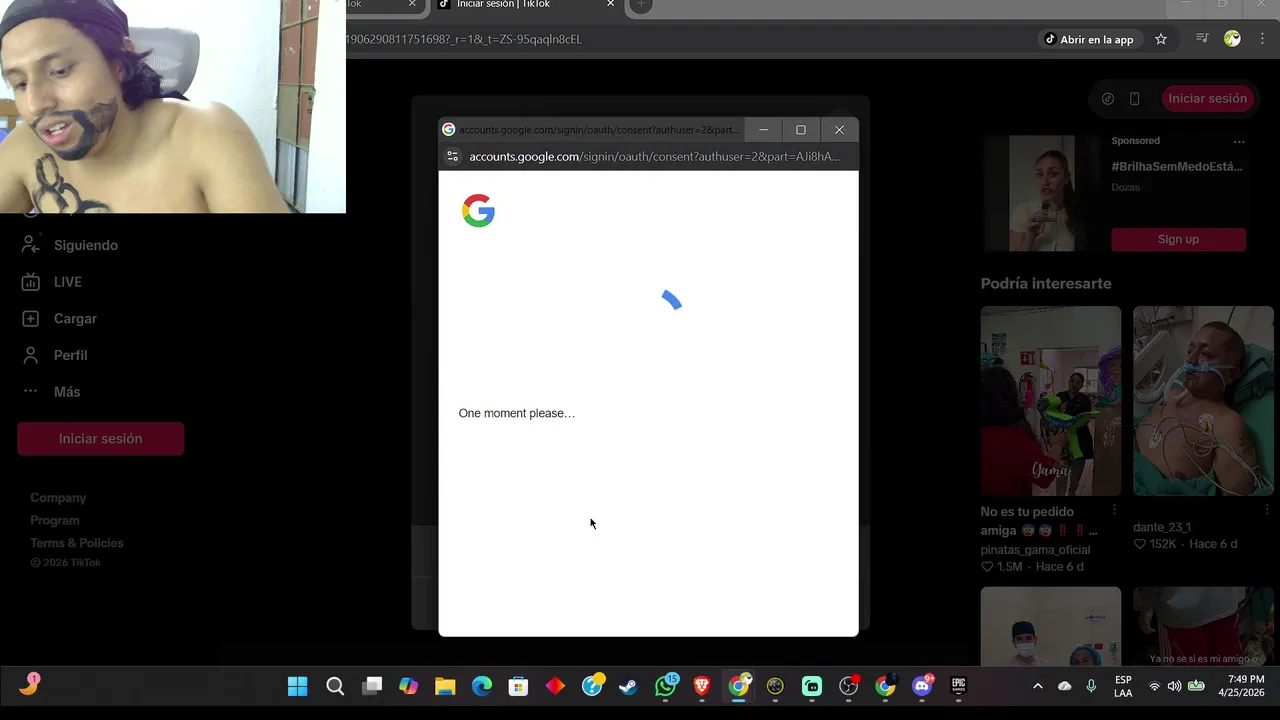
Task: Open Steam from the taskbar
Action: pyautogui.click(x=628, y=686)
